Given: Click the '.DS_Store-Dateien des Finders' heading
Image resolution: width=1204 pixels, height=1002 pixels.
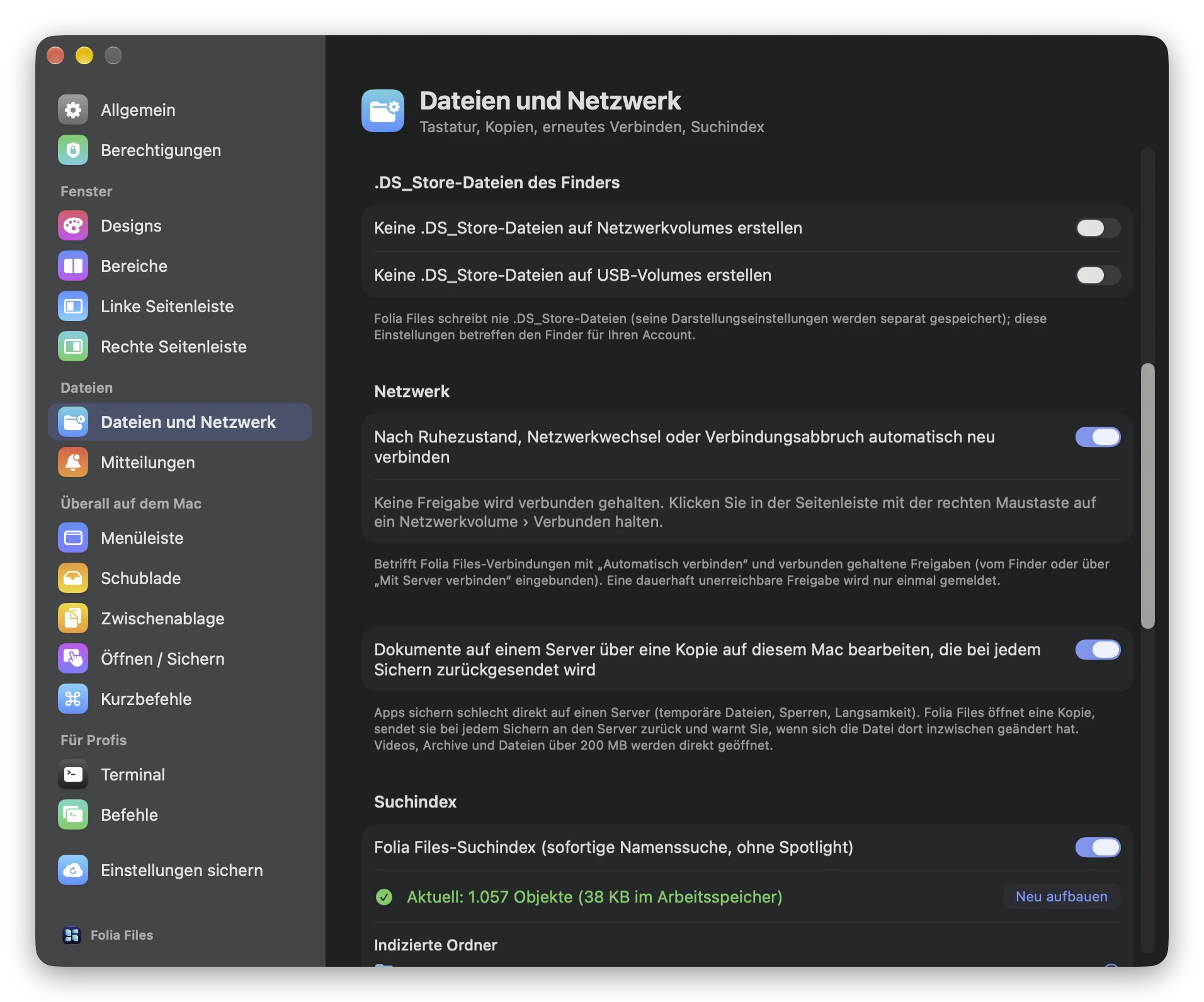Looking at the screenshot, I should [497, 183].
